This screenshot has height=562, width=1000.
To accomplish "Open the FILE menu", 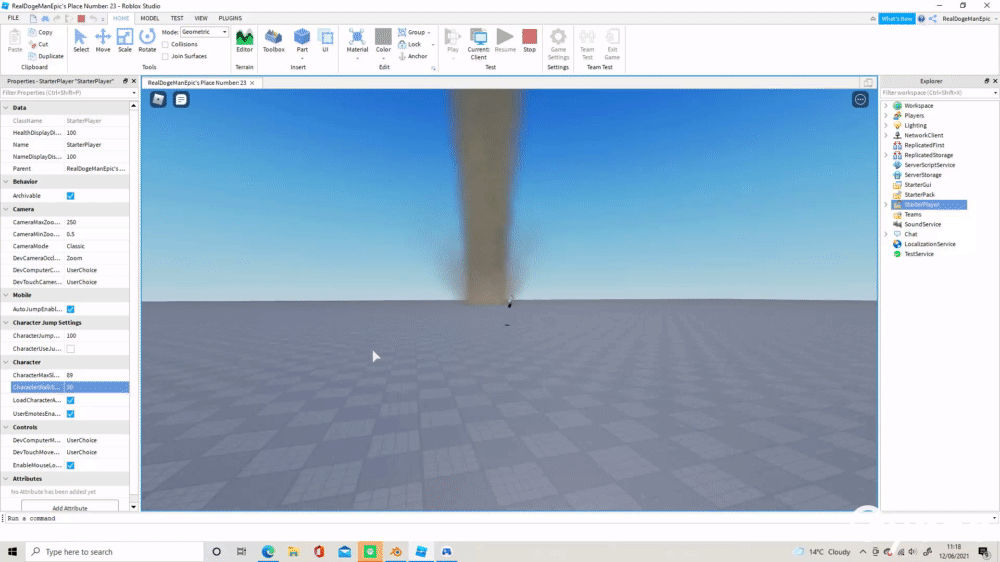I will click(13, 18).
